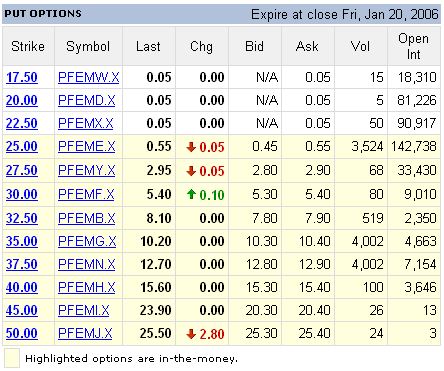
Task: Select ask value 15.40
Action: tap(314, 287)
